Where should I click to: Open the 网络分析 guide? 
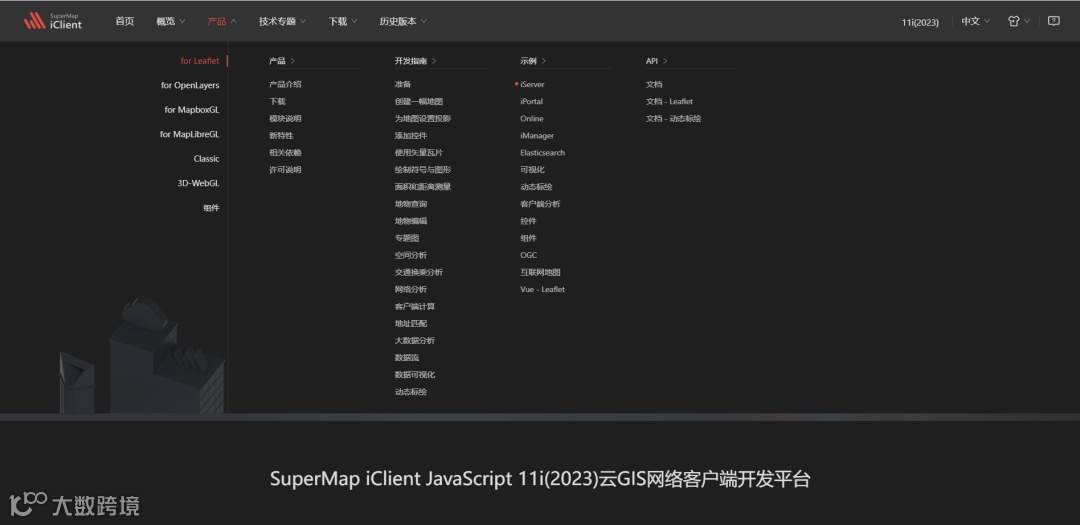pos(411,289)
